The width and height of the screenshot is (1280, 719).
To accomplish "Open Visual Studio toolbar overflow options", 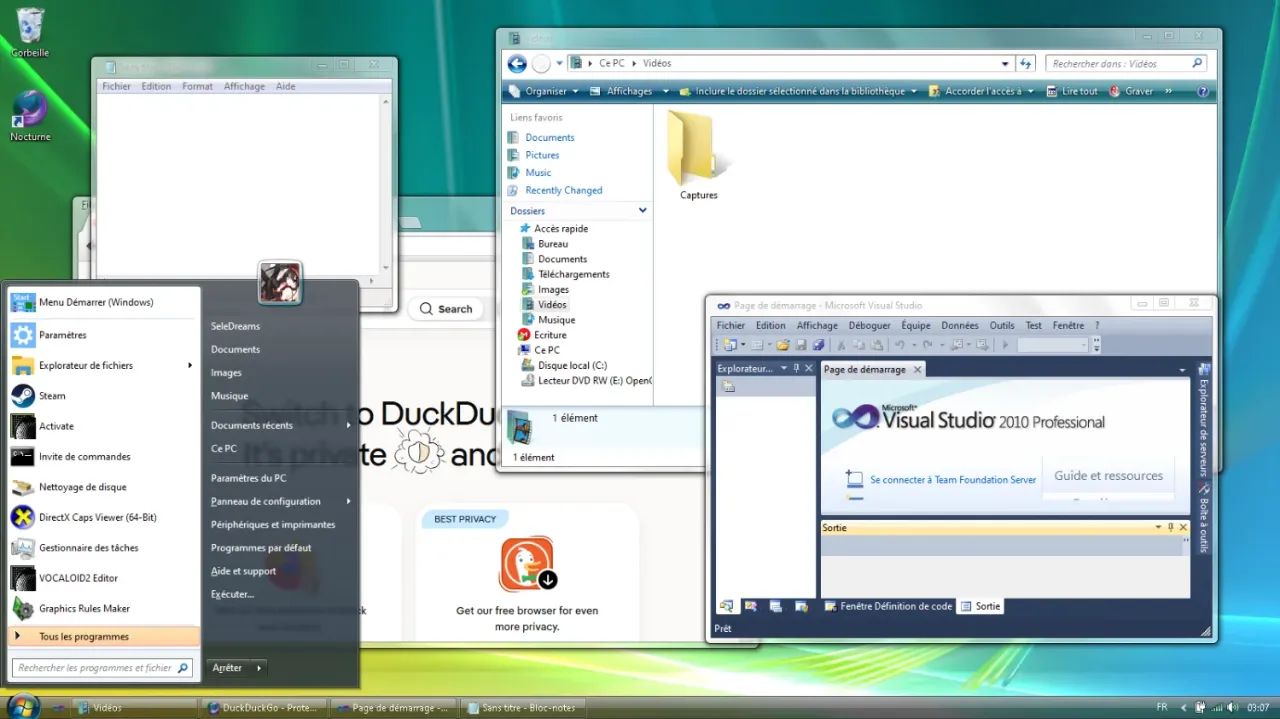I will [x=1097, y=345].
